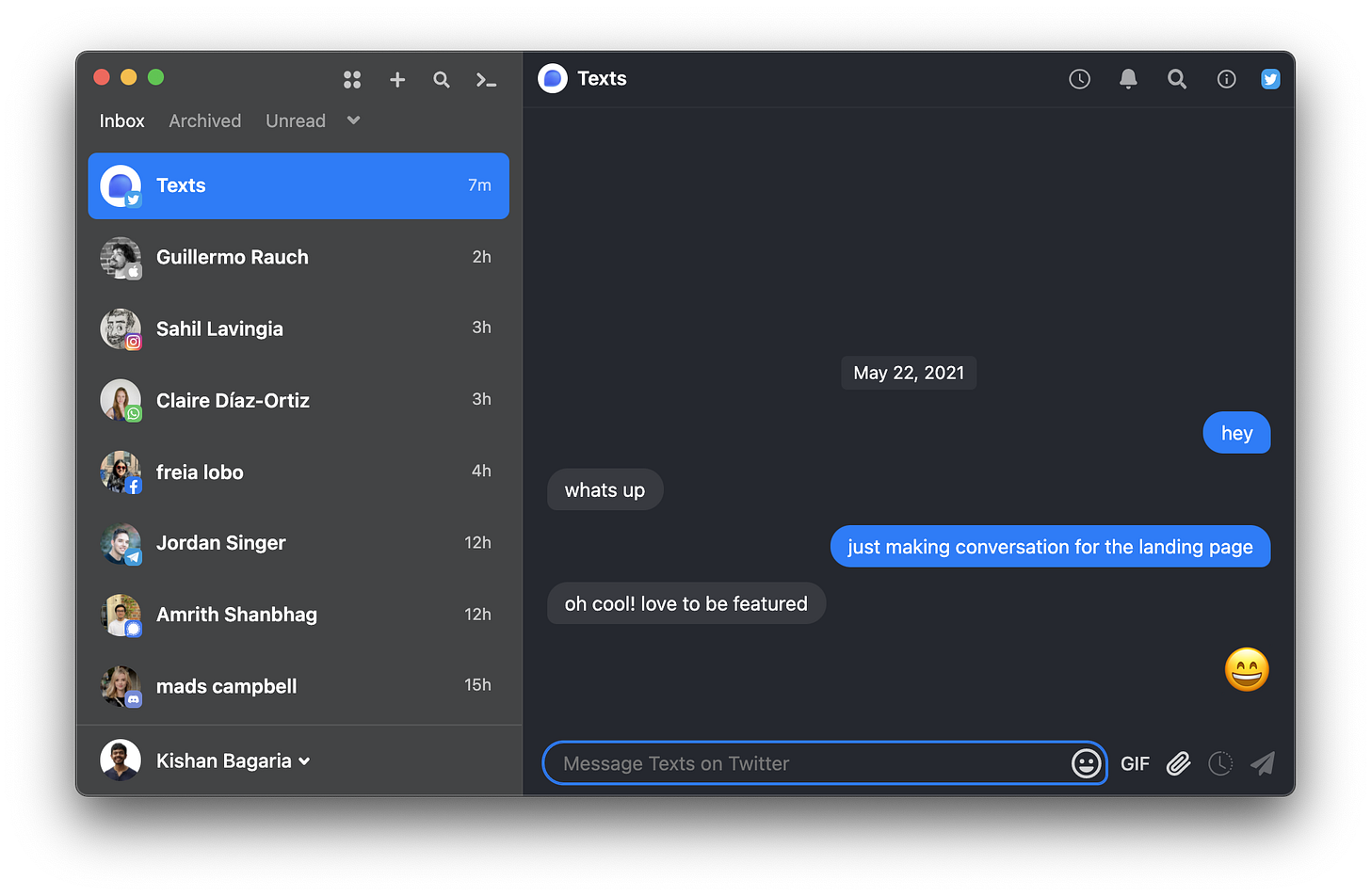The image size is (1371, 896).
Task: Click mads campbell's avatar with Discord badge
Action: point(121,686)
